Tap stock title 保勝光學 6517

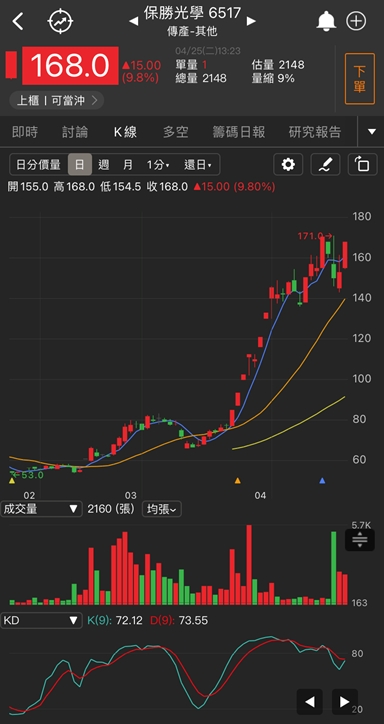(192, 13)
